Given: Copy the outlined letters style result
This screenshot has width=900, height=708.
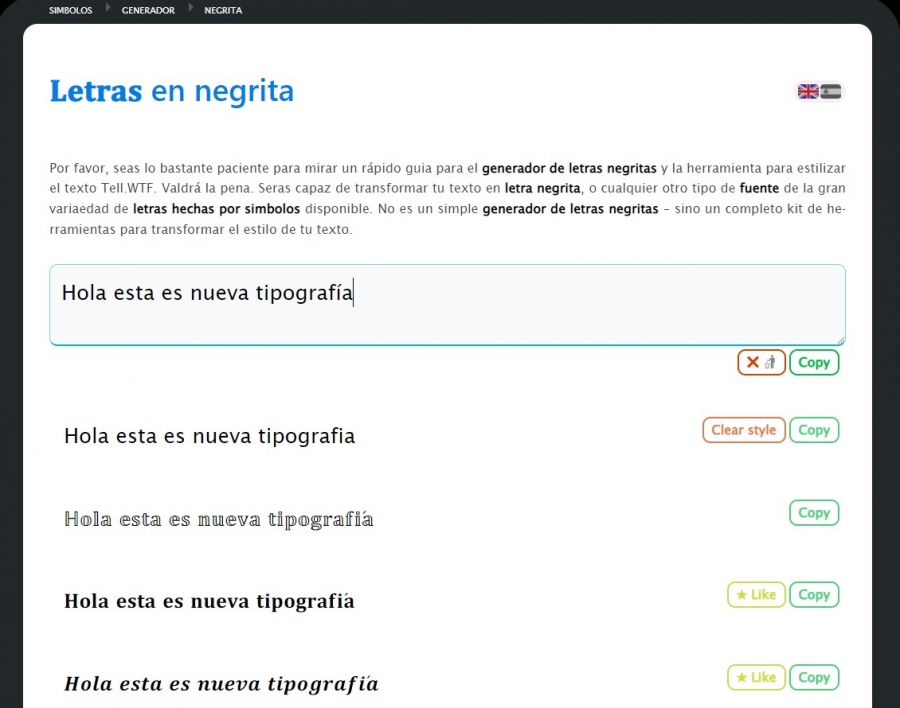Looking at the screenshot, I should point(814,512).
